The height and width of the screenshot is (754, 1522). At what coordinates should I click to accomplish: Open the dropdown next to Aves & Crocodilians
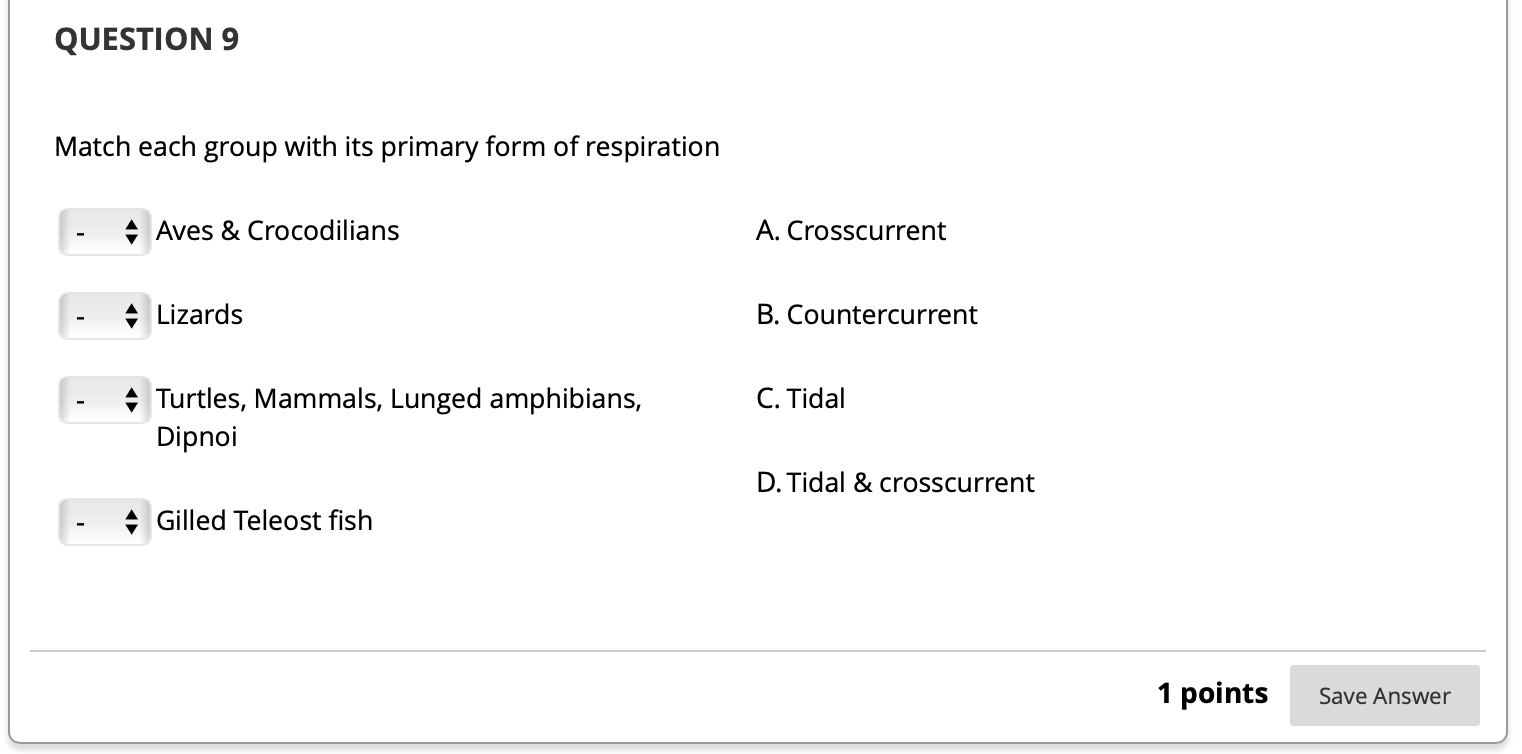[104, 231]
